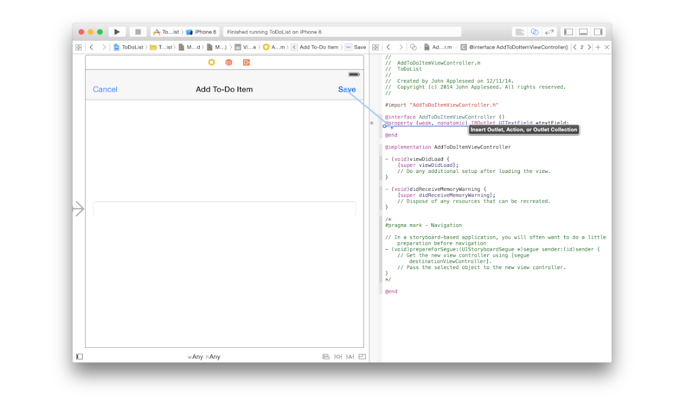
Task: Go forward in the storyboard editor history
Action: (104, 47)
